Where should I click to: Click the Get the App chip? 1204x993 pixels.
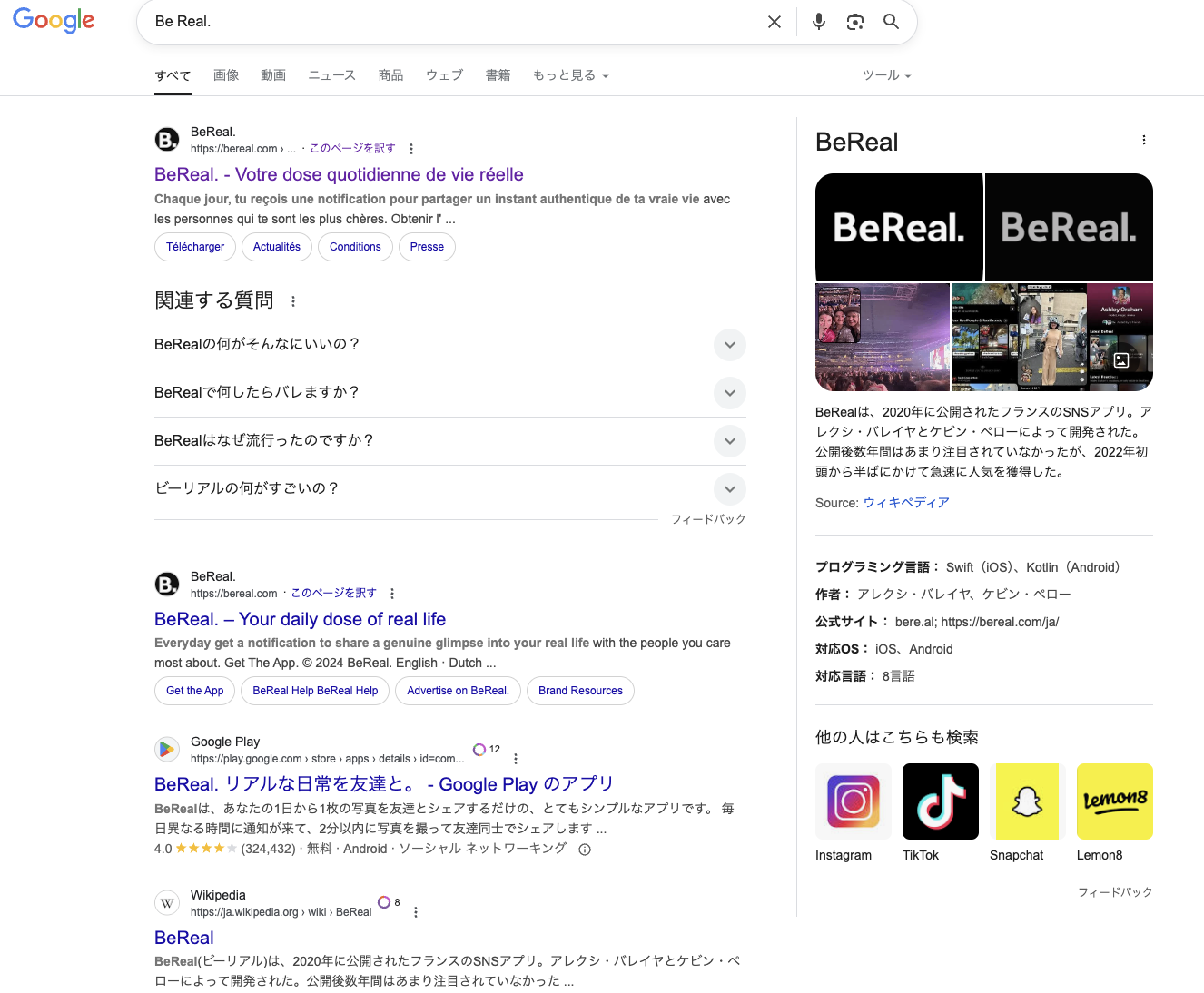click(x=195, y=691)
